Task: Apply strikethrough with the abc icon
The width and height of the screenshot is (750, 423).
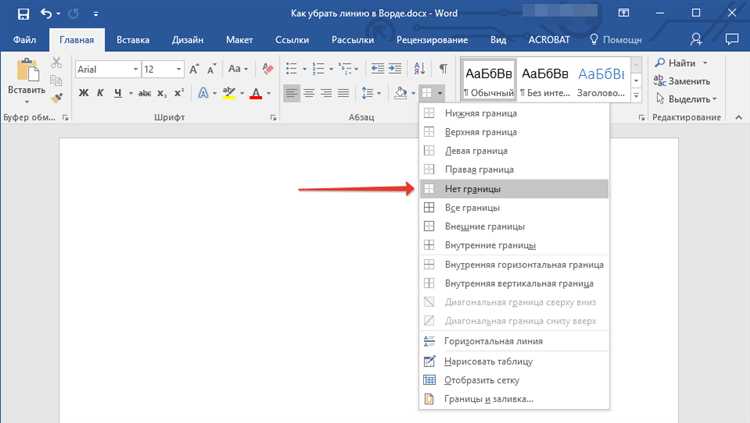Action: (x=144, y=93)
